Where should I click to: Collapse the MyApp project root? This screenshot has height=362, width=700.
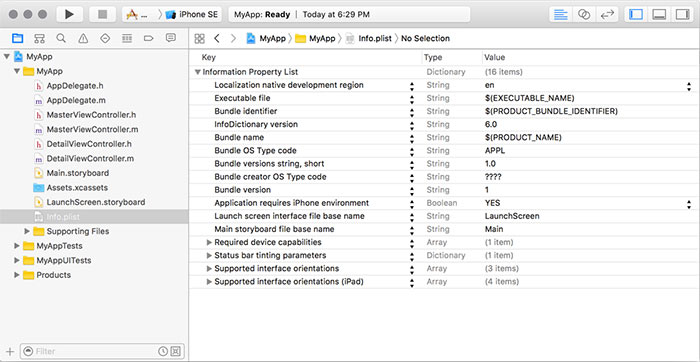(6, 57)
